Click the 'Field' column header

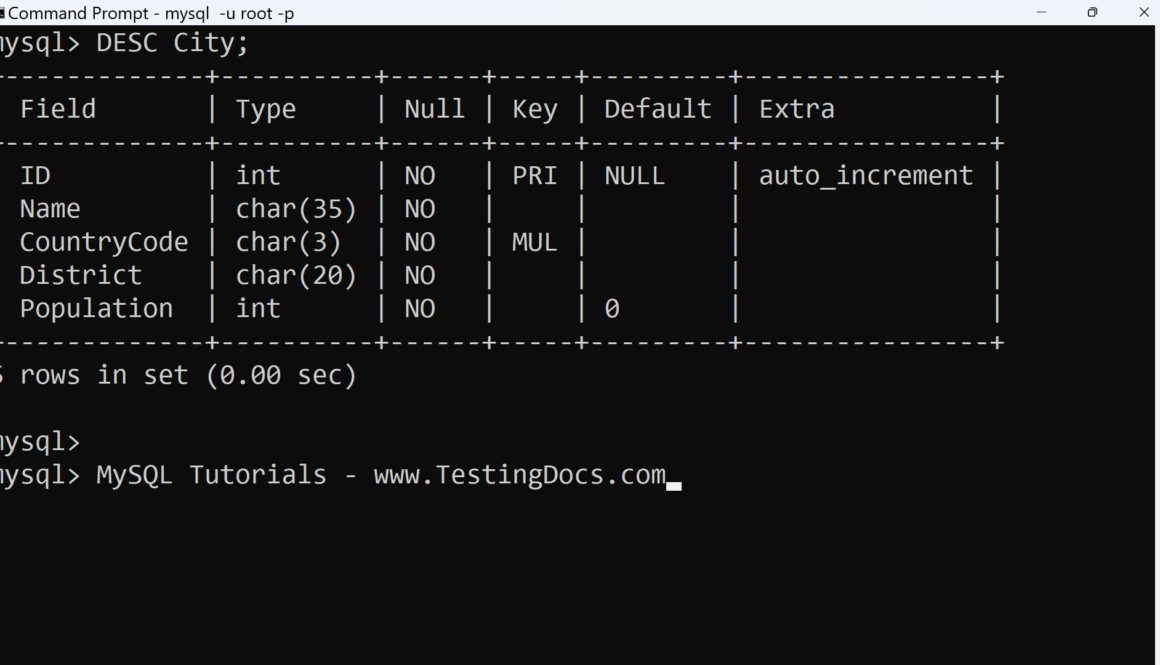click(x=58, y=109)
